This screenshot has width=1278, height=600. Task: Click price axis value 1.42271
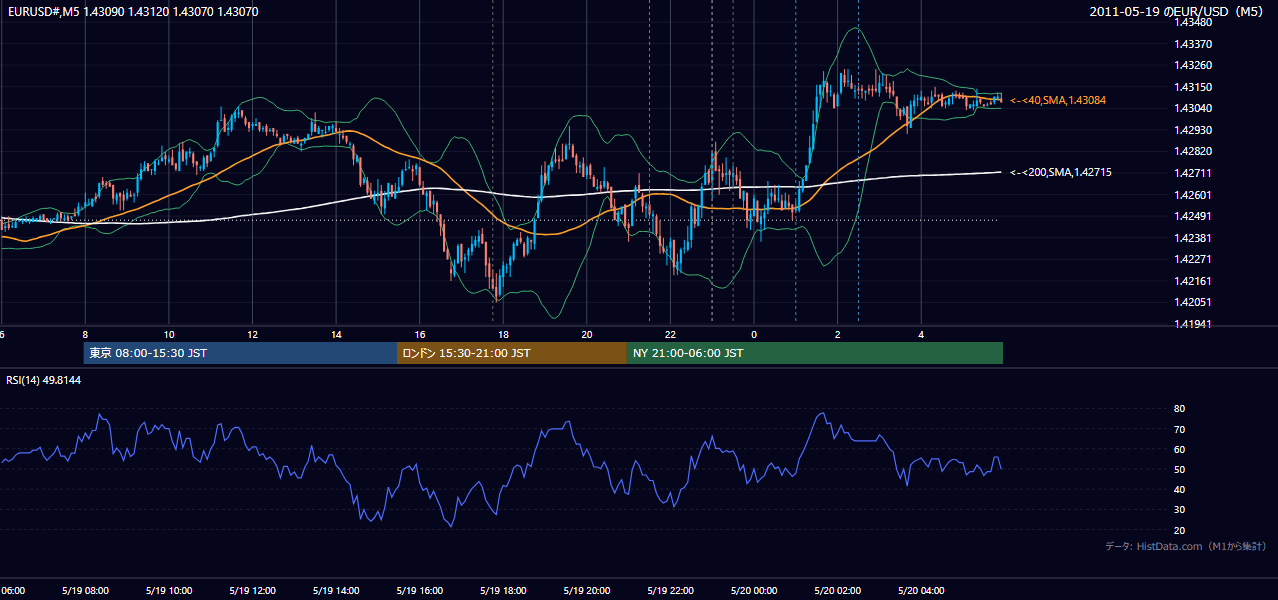point(1192,259)
